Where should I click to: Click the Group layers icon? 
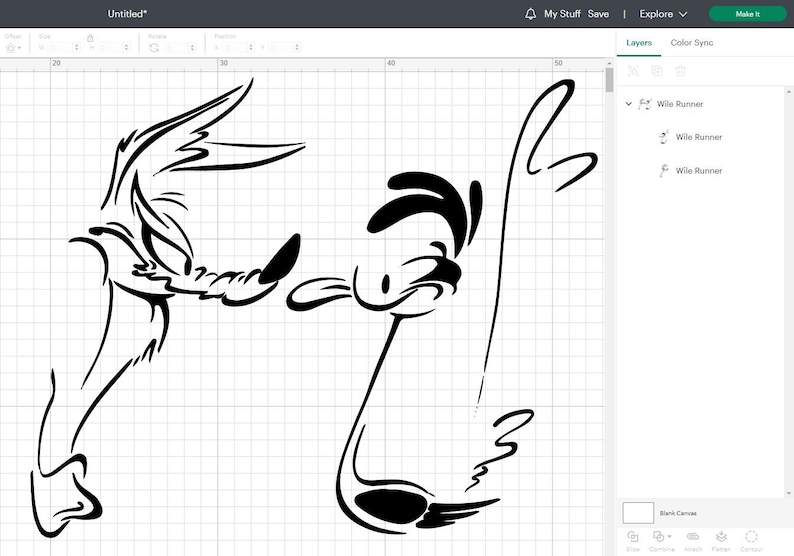[633, 71]
